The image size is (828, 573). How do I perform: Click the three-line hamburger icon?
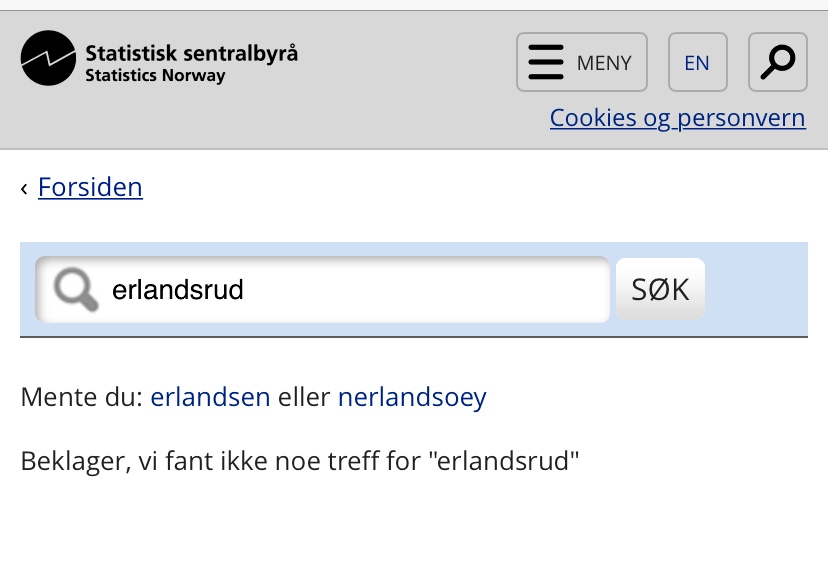point(546,63)
